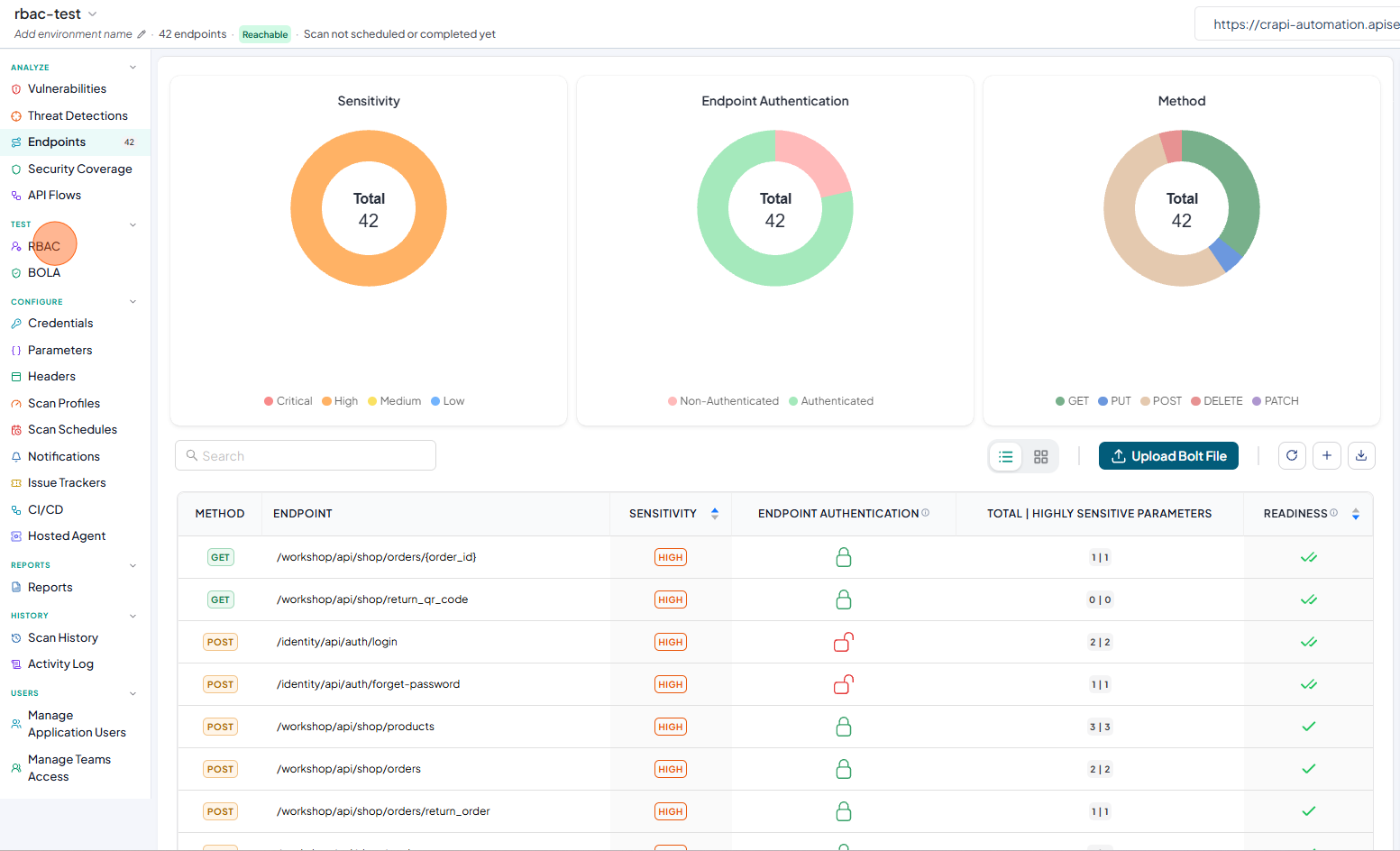Viewport: 1400px width, 851px height.
Task: Click the Upload Bolt File button
Action: [x=1168, y=456]
